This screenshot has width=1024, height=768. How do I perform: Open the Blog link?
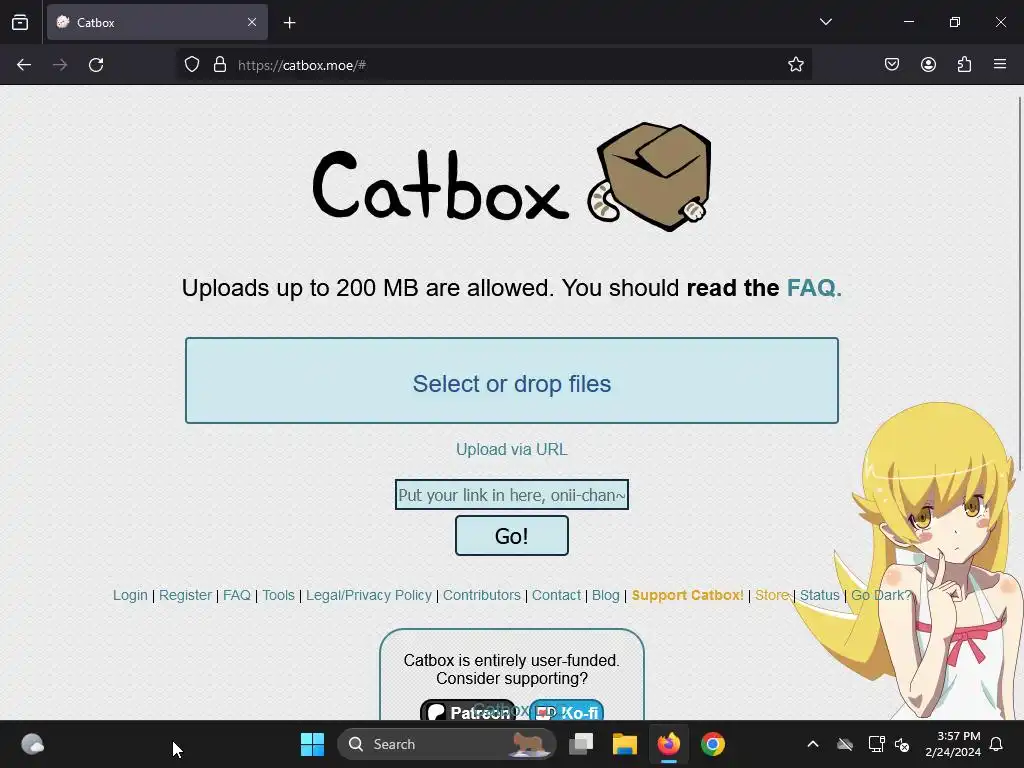[606, 595]
